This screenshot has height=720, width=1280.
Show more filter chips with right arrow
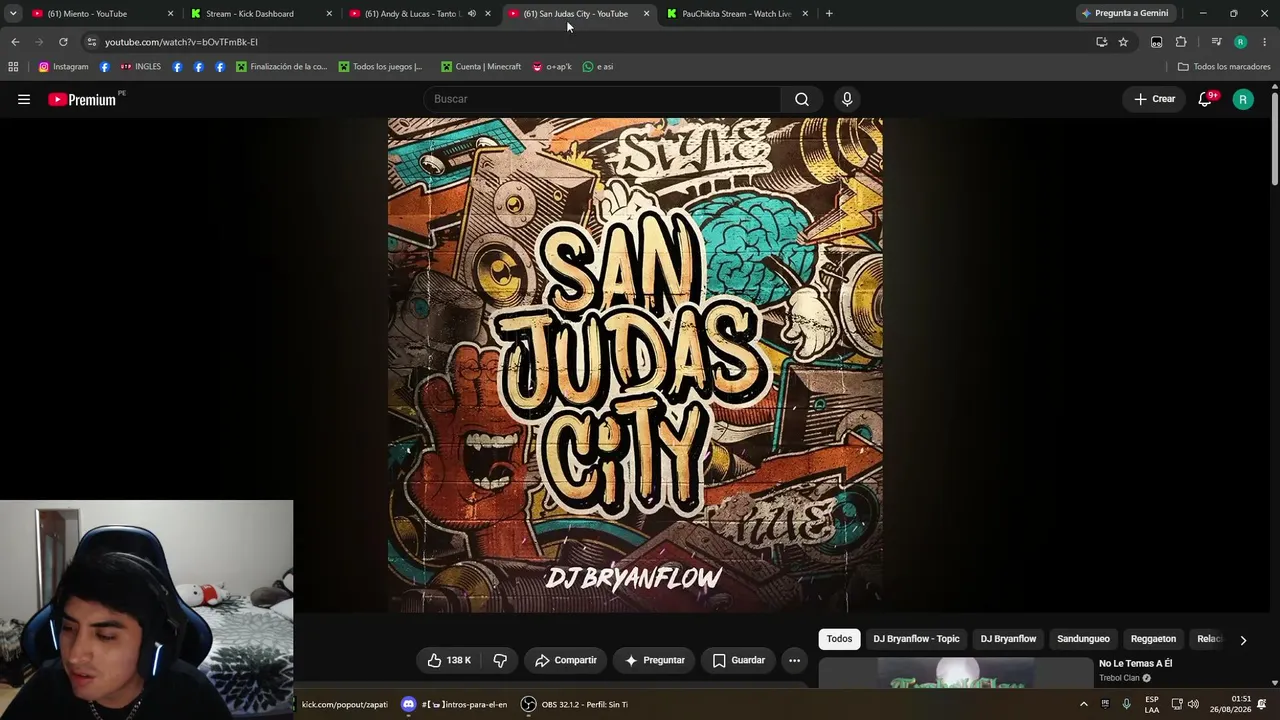click(1243, 640)
